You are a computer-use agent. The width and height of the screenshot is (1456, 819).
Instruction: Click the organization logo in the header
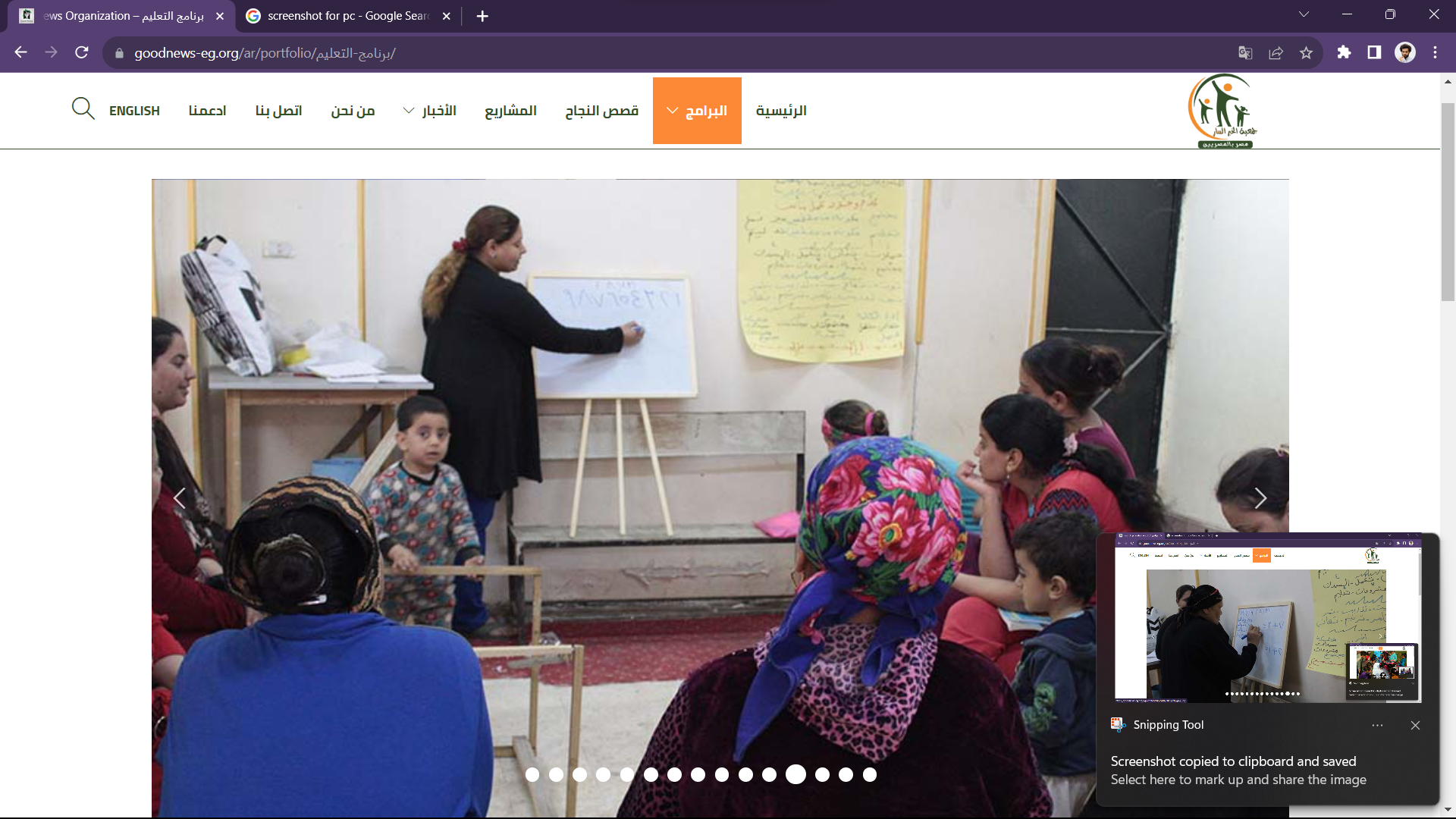(1222, 111)
